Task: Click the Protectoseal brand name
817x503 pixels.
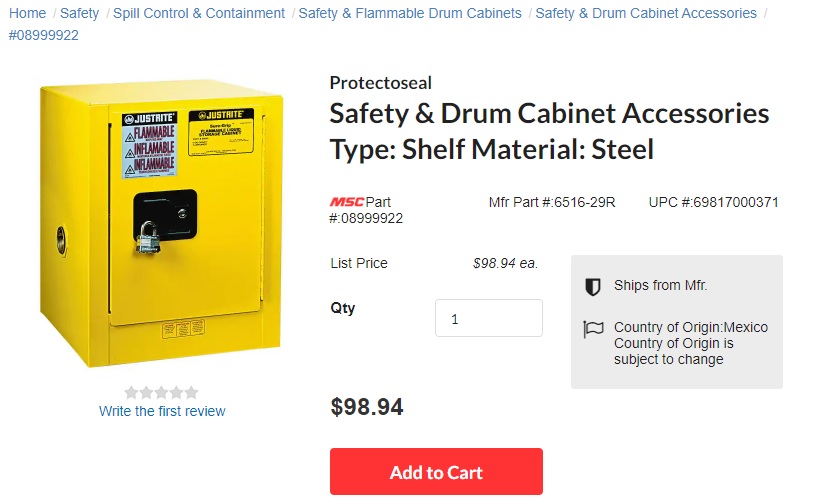Action: coord(381,83)
